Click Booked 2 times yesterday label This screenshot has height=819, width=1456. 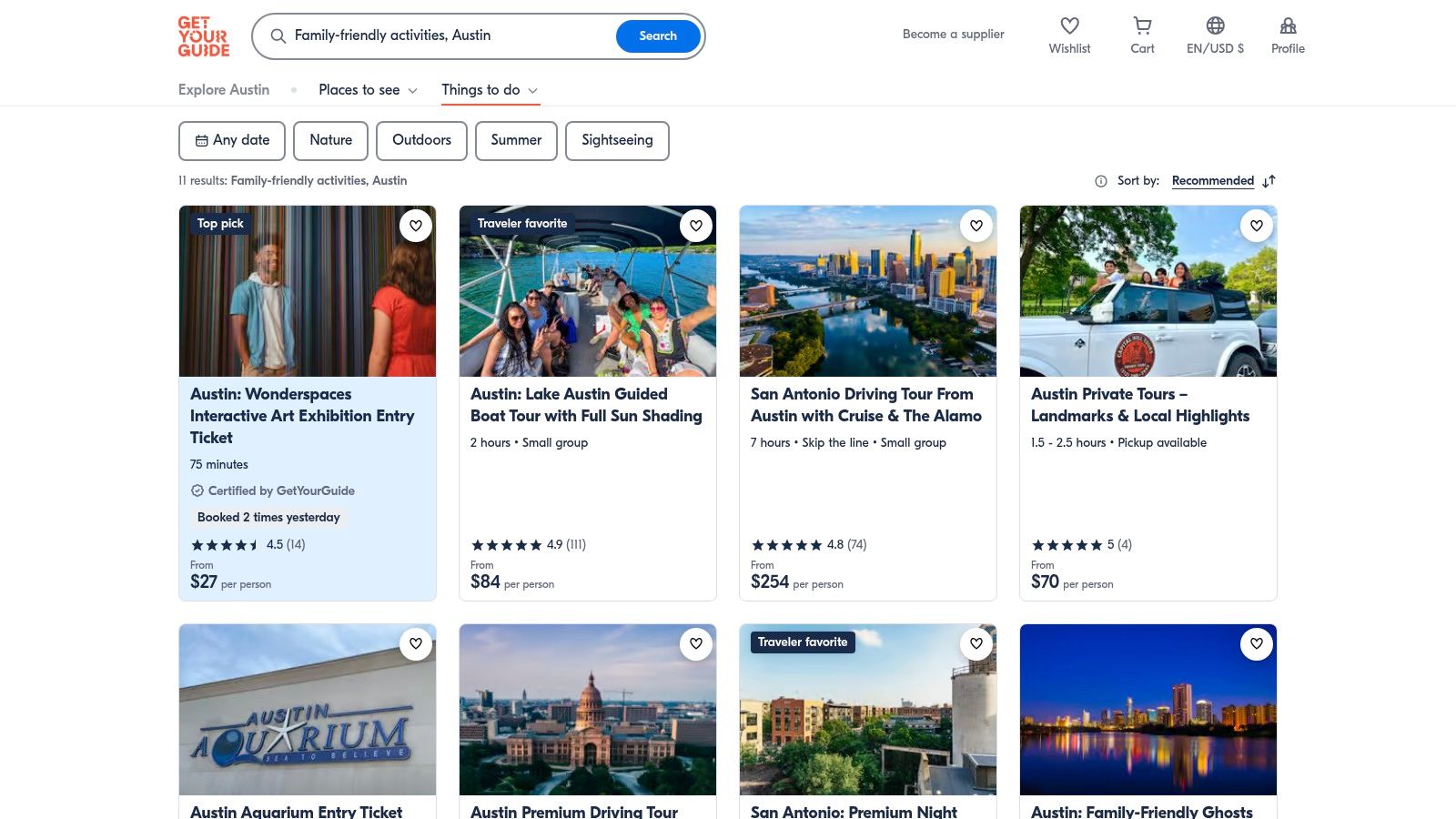268,517
